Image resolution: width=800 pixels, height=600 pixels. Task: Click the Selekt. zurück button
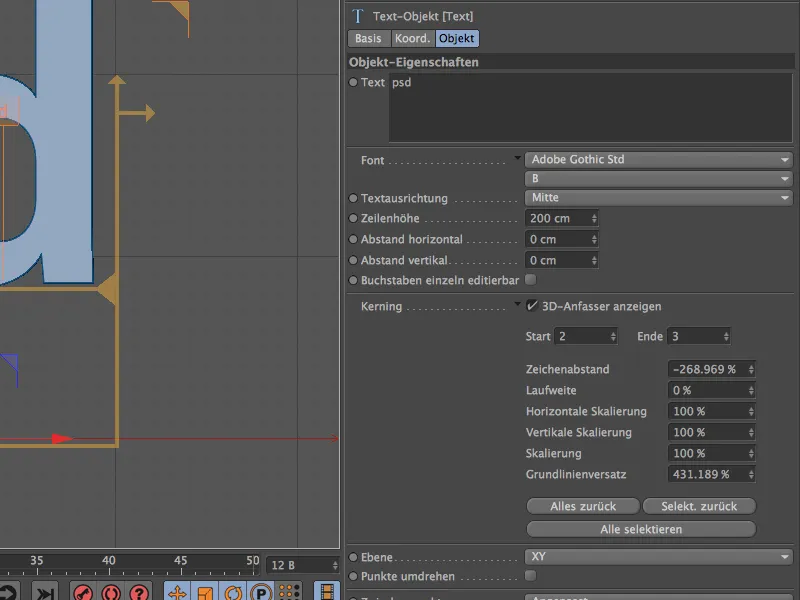click(699, 506)
